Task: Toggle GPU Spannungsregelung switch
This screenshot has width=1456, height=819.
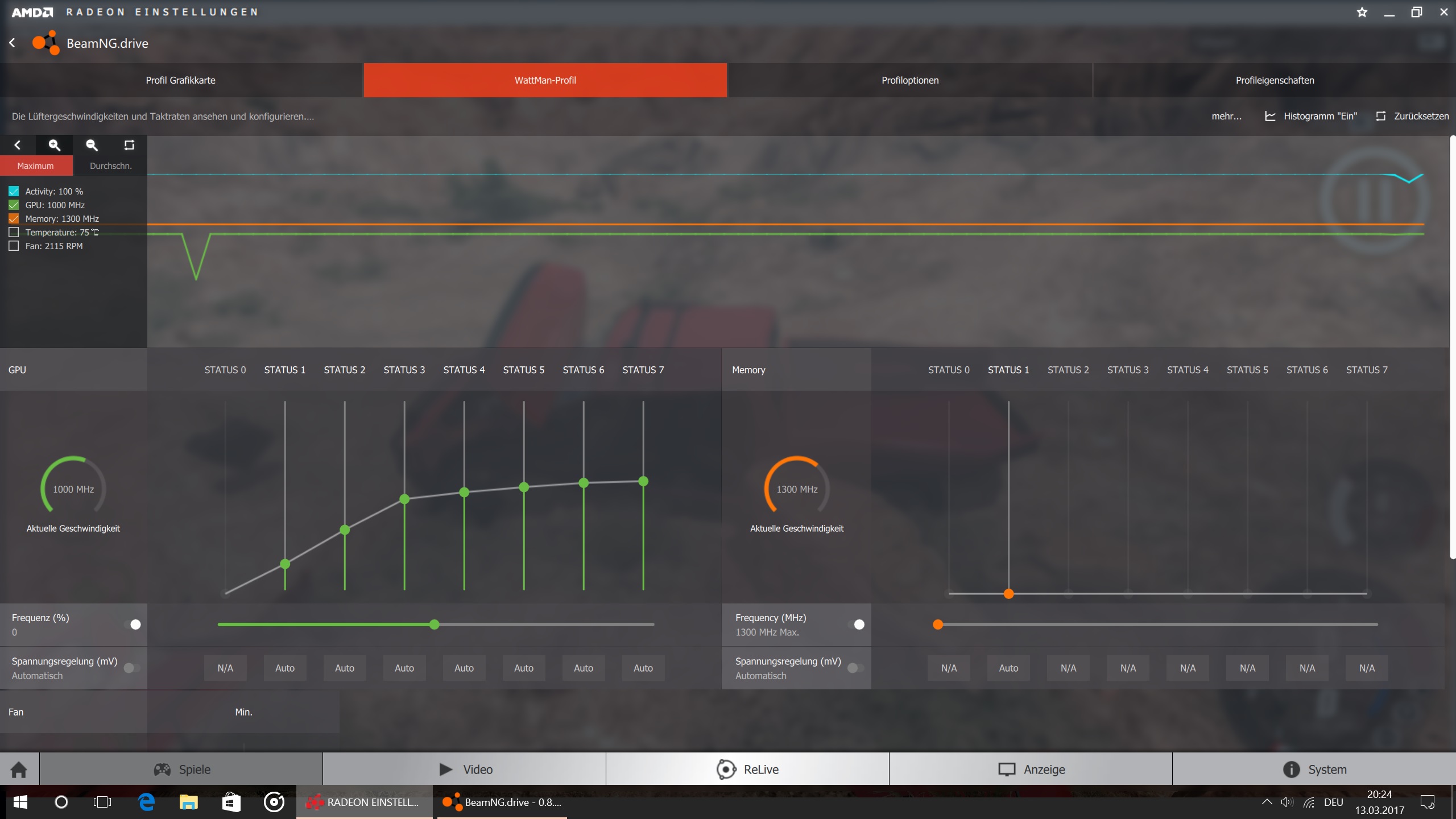Action: pos(133,668)
